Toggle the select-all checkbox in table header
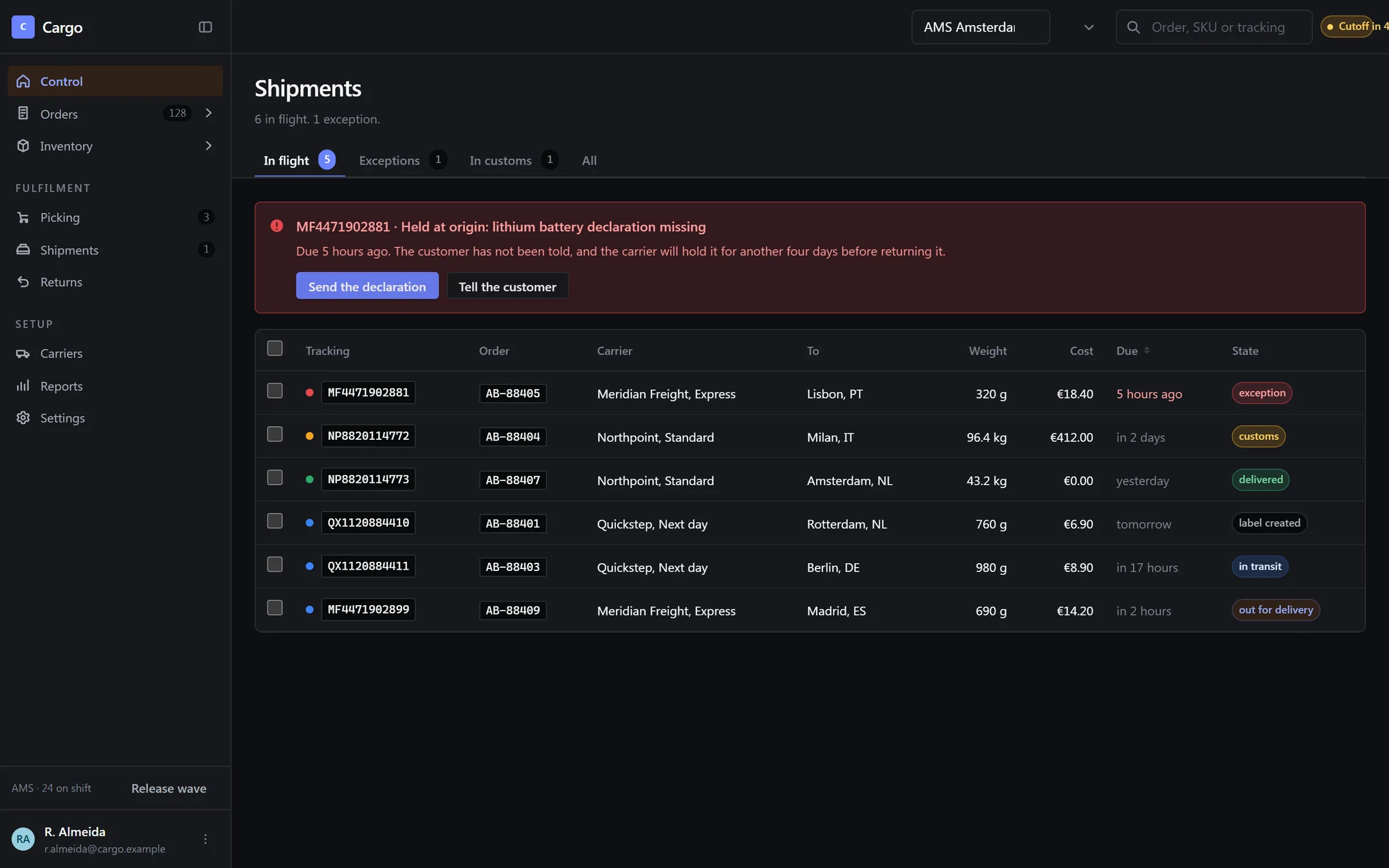This screenshot has width=1389, height=868. tap(275, 348)
